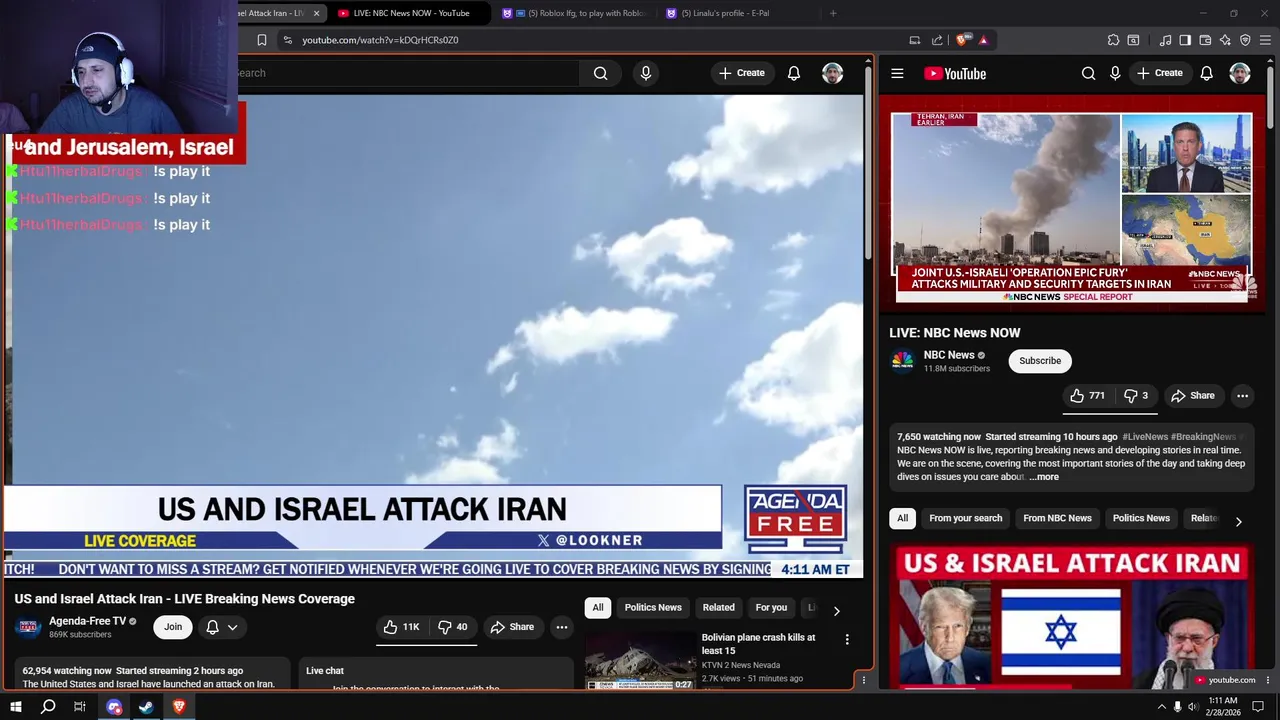This screenshot has height=720, width=1280.
Task: Share the Agenda-Free TV stream
Action: pyautogui.click(x=512, y=627)
